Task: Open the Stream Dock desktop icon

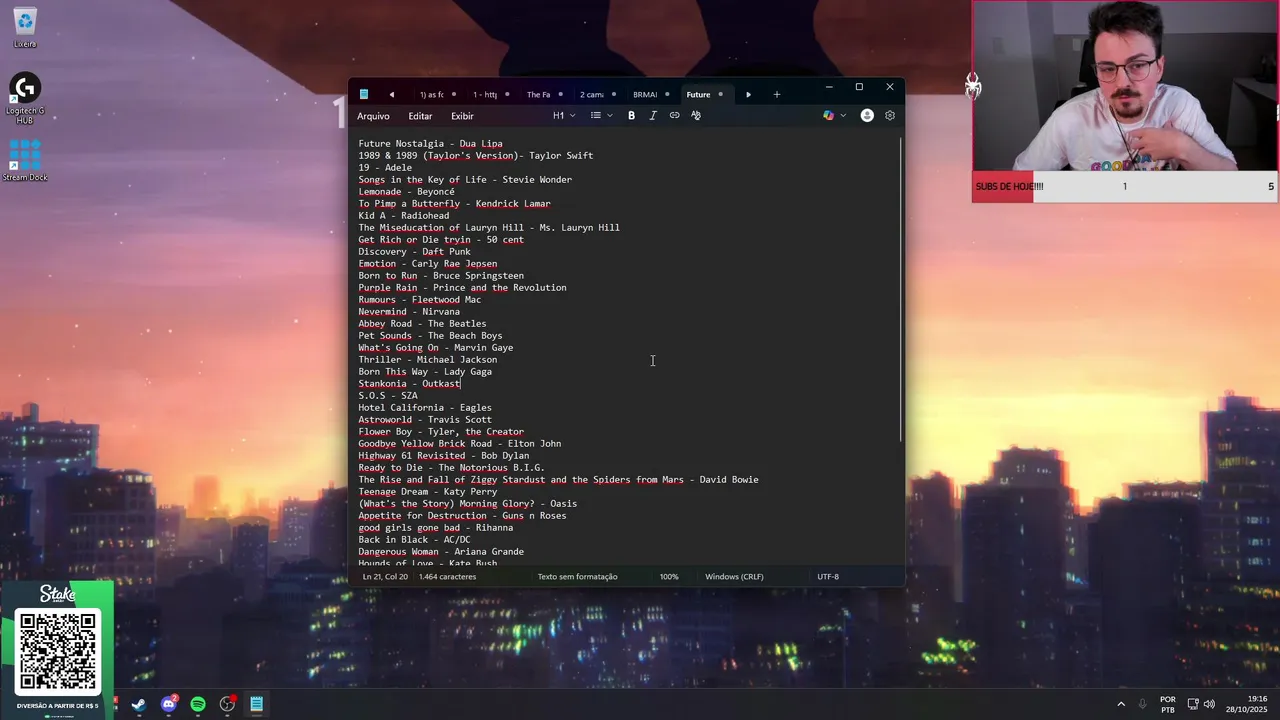Action: pyautogui.click(x=25, y=160)
